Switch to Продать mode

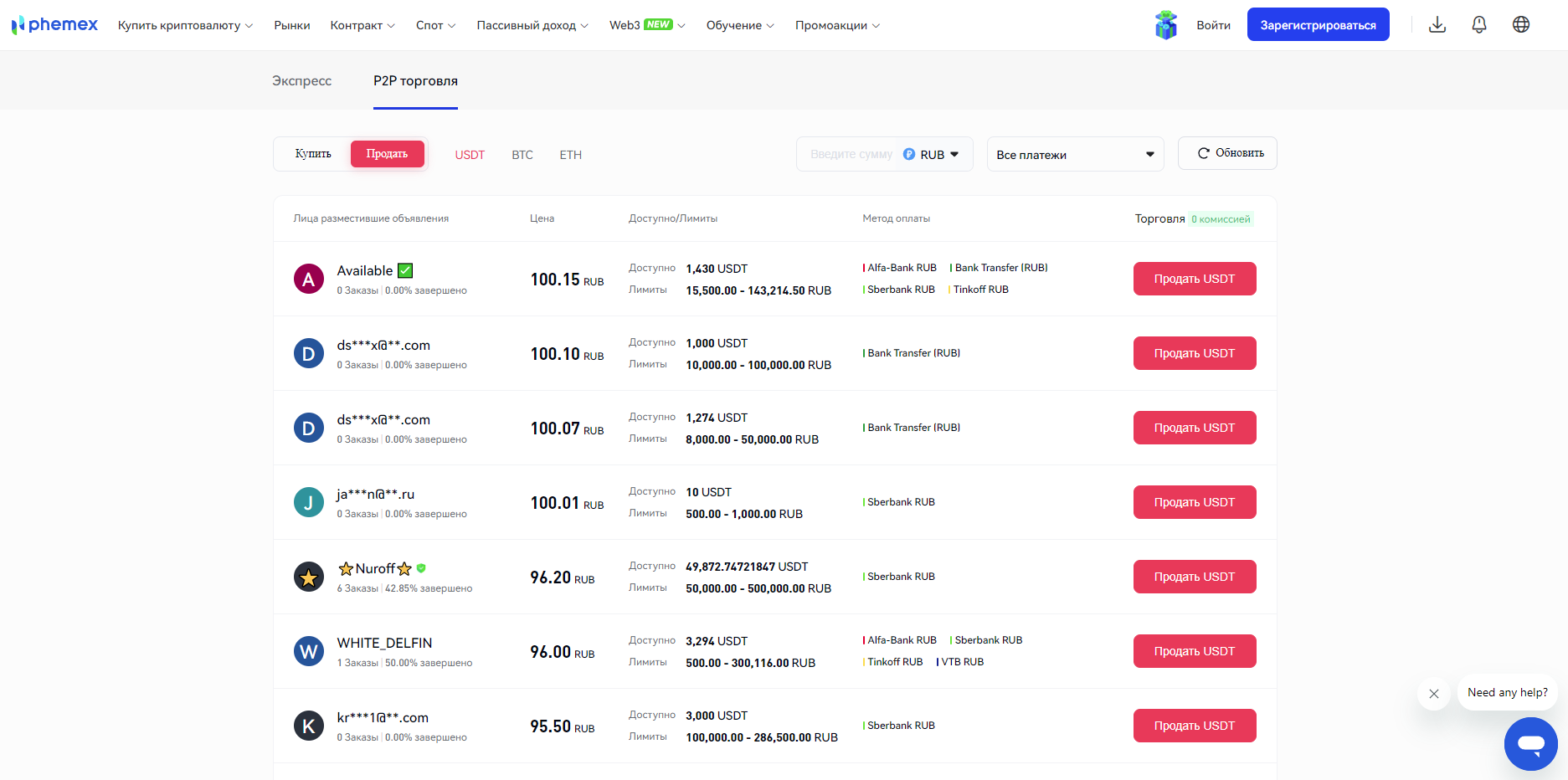pyautogui.click(x=387, y=154)
